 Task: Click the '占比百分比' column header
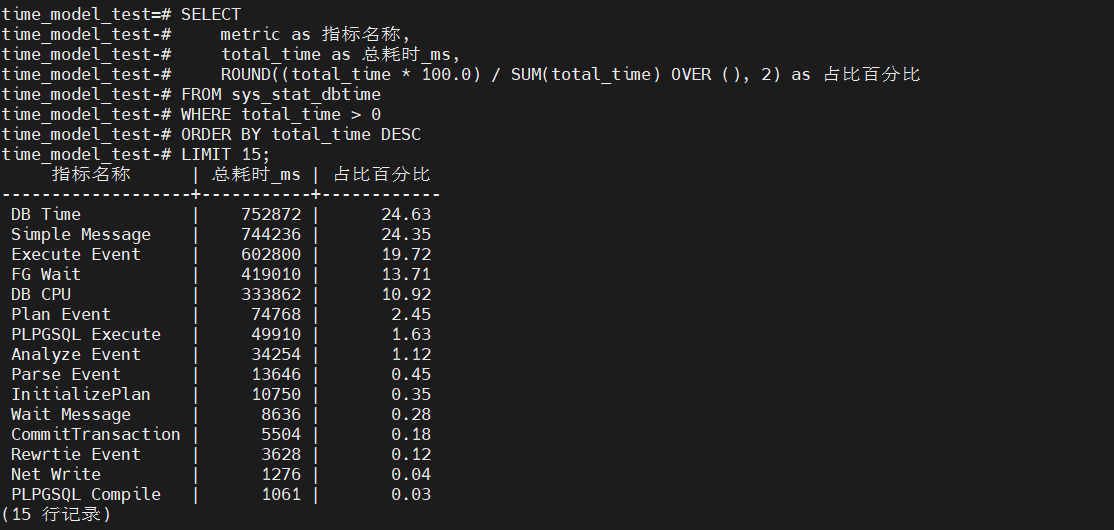(381, 174)
